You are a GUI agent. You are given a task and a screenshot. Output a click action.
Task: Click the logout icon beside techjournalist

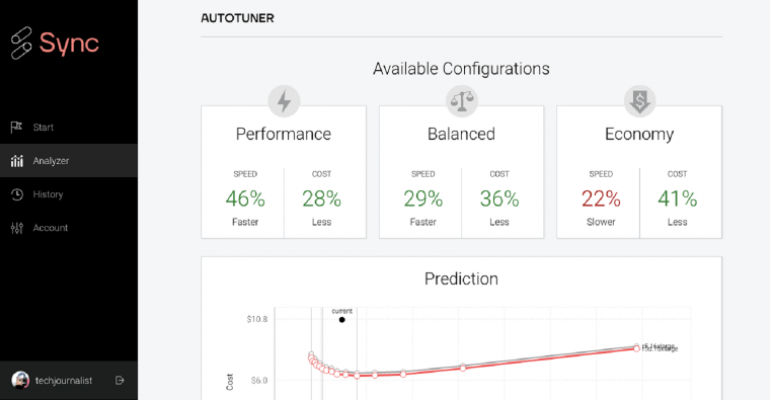[x=120, y=380]
